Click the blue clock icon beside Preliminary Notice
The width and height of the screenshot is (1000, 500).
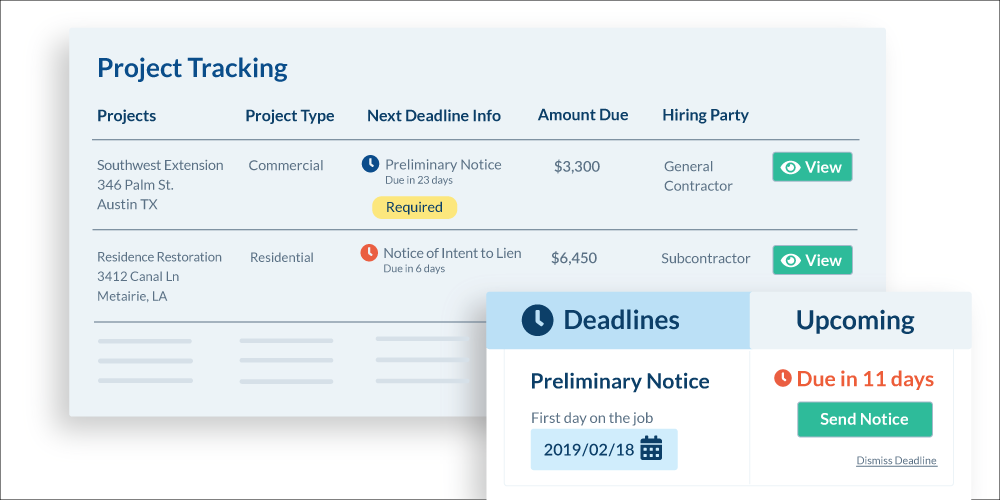370,164
